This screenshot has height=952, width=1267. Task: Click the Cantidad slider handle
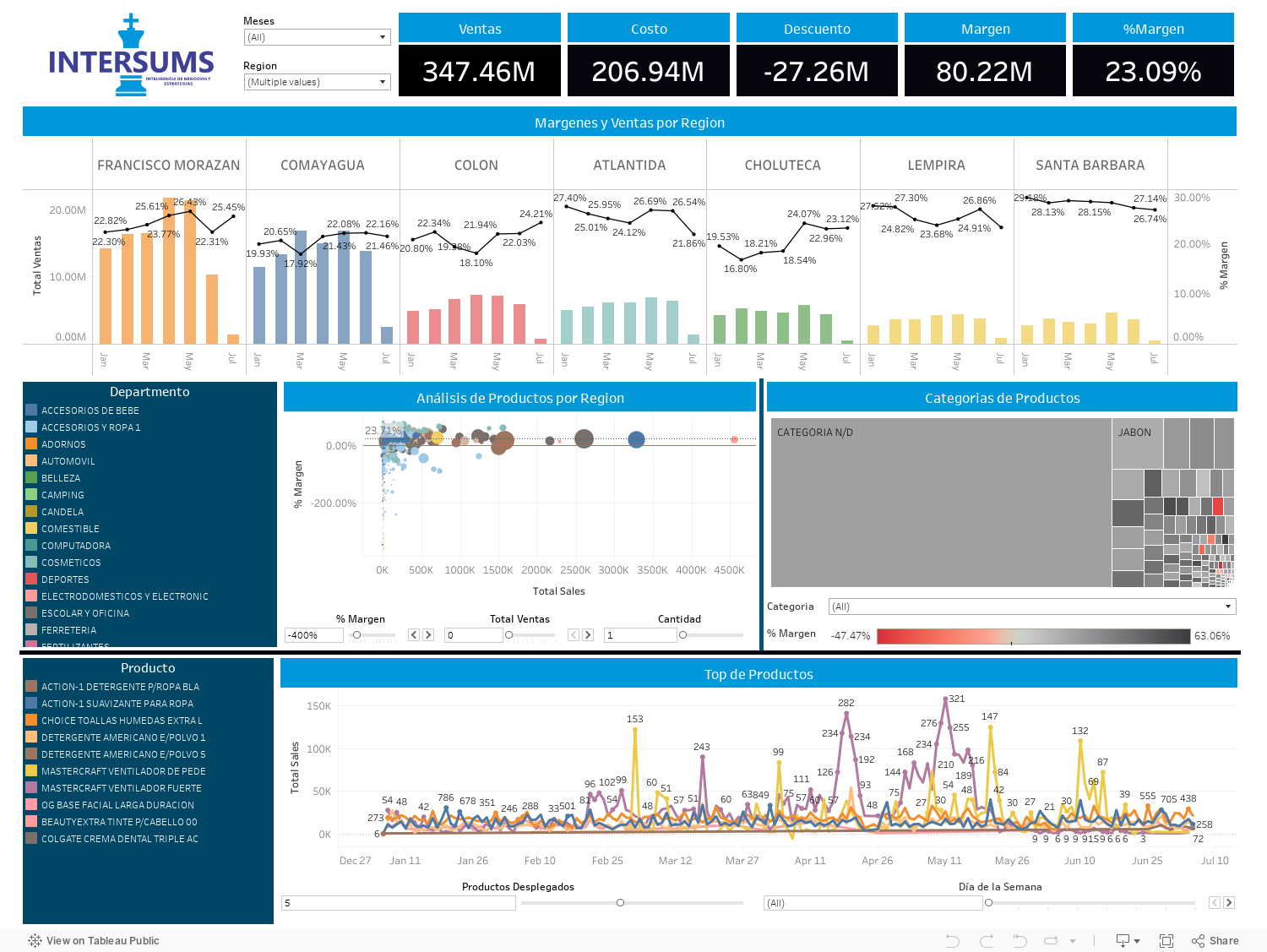coord(683,634)
